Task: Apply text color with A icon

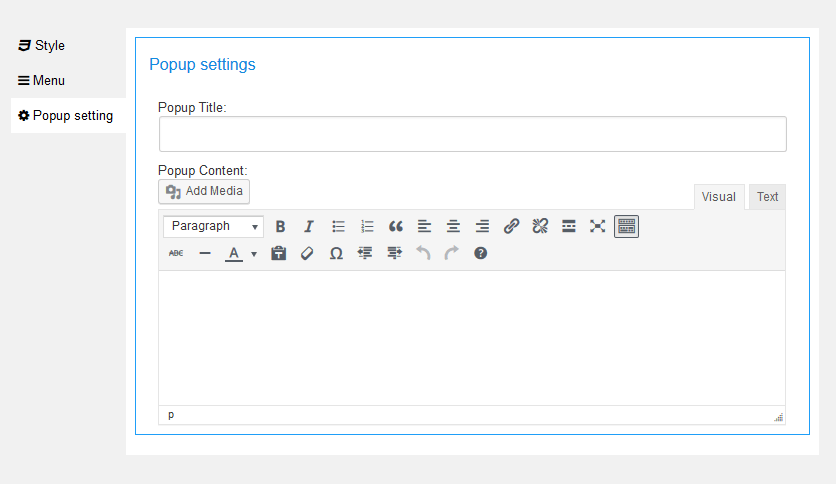Action: (234, 253)
